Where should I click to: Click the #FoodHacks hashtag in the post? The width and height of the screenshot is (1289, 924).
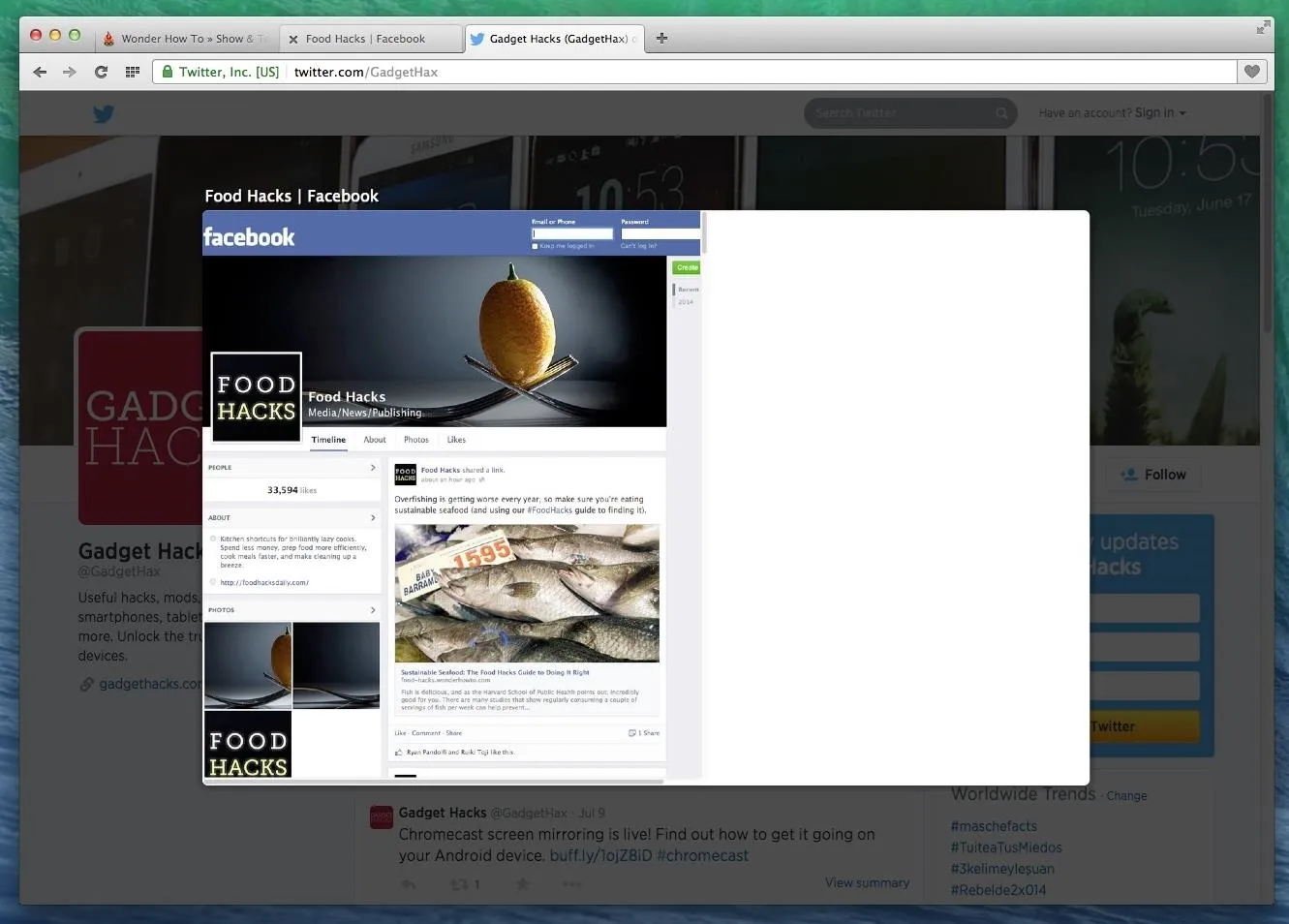pos(550,510)
